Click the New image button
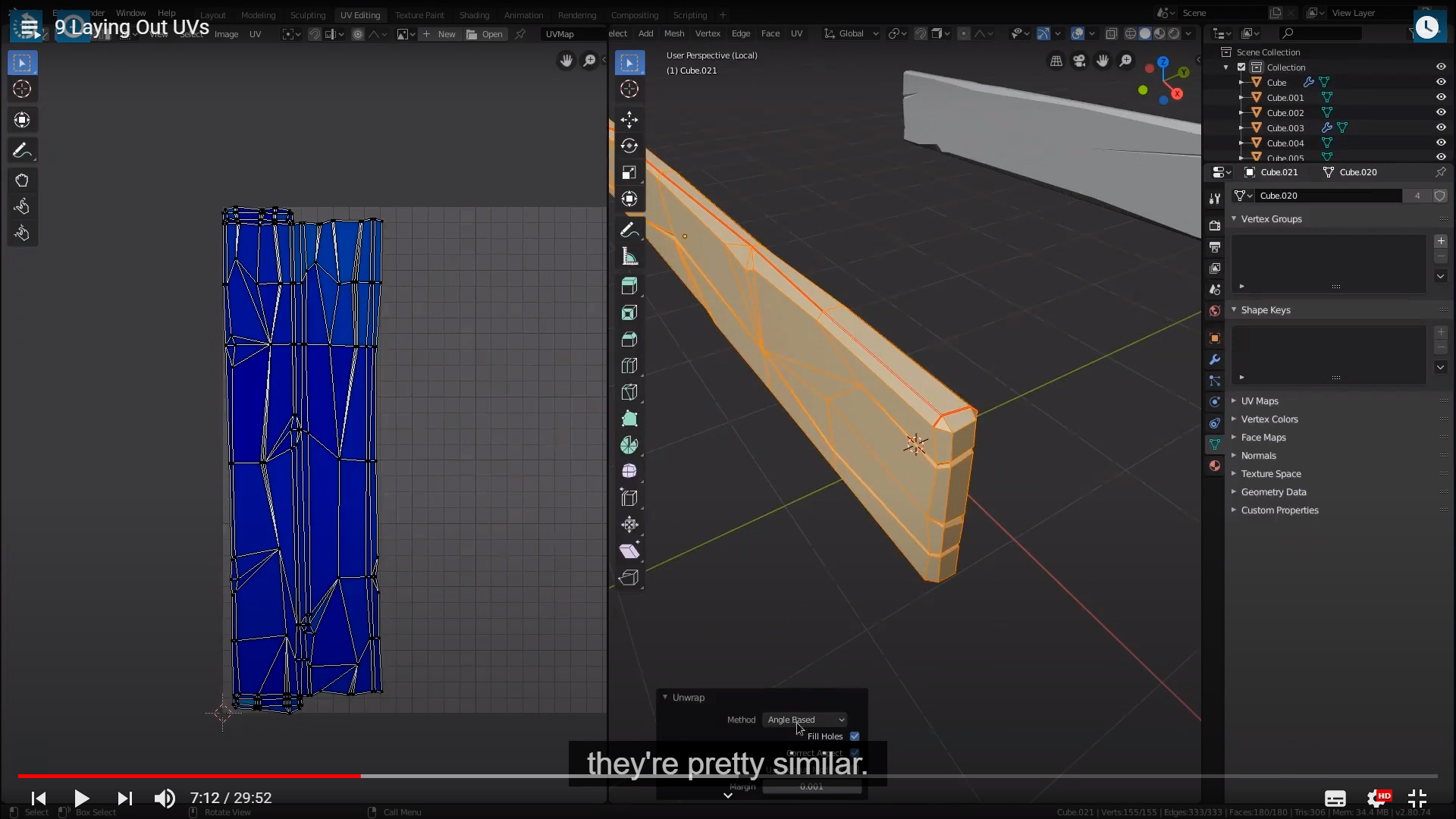The height and width of the screenshot is (819, 1456). [x=439, y=34]
